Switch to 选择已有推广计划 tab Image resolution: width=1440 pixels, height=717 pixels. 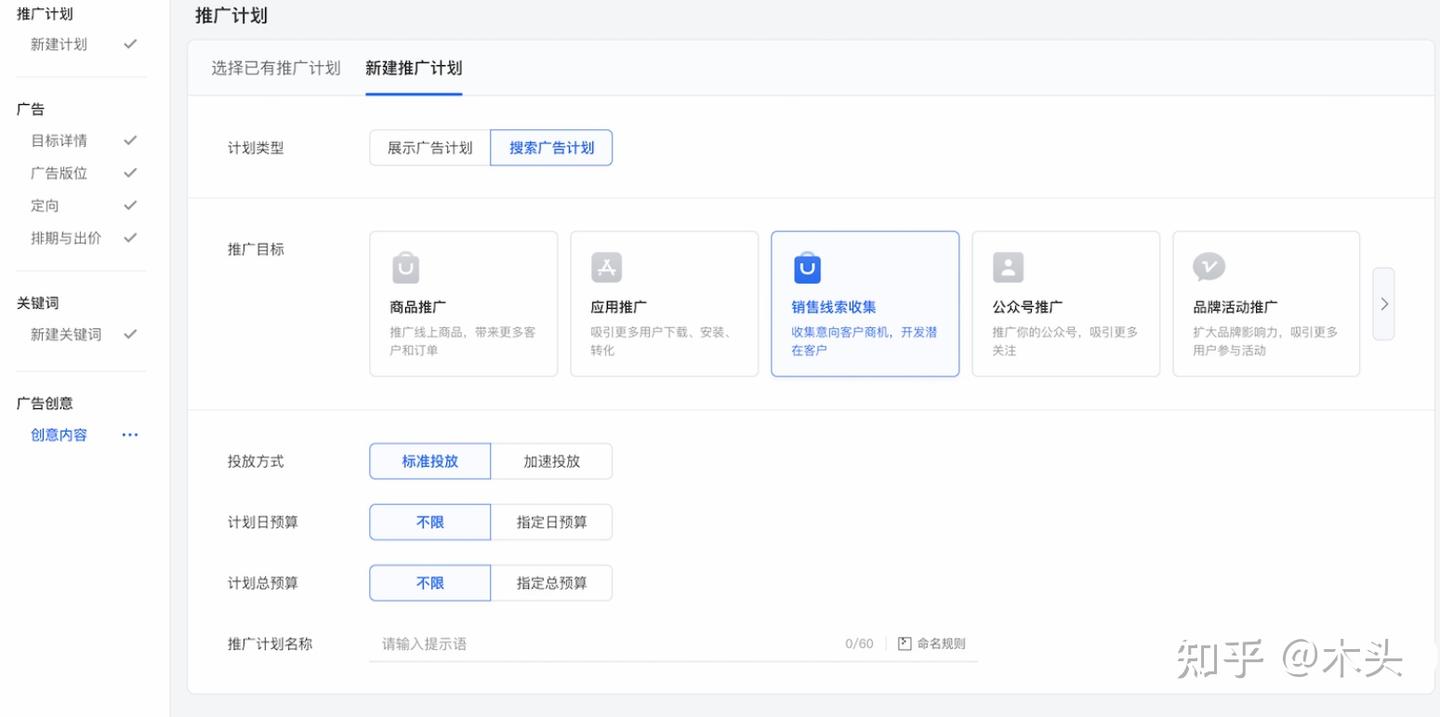pyautogui.click(x=276, y=68)
